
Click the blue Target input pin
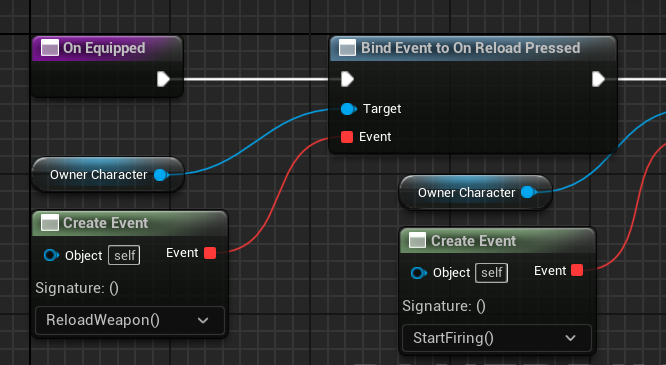(x=348, y=109)
